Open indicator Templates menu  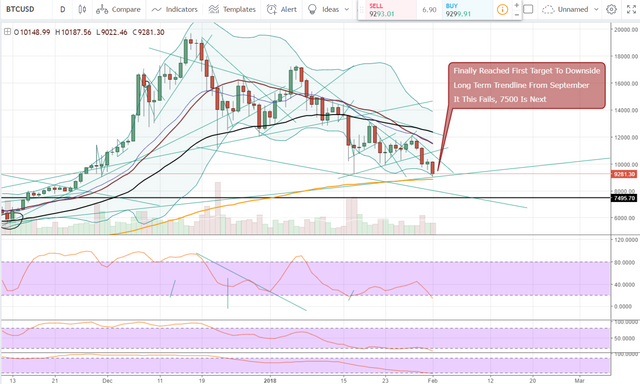click(232, 9)
